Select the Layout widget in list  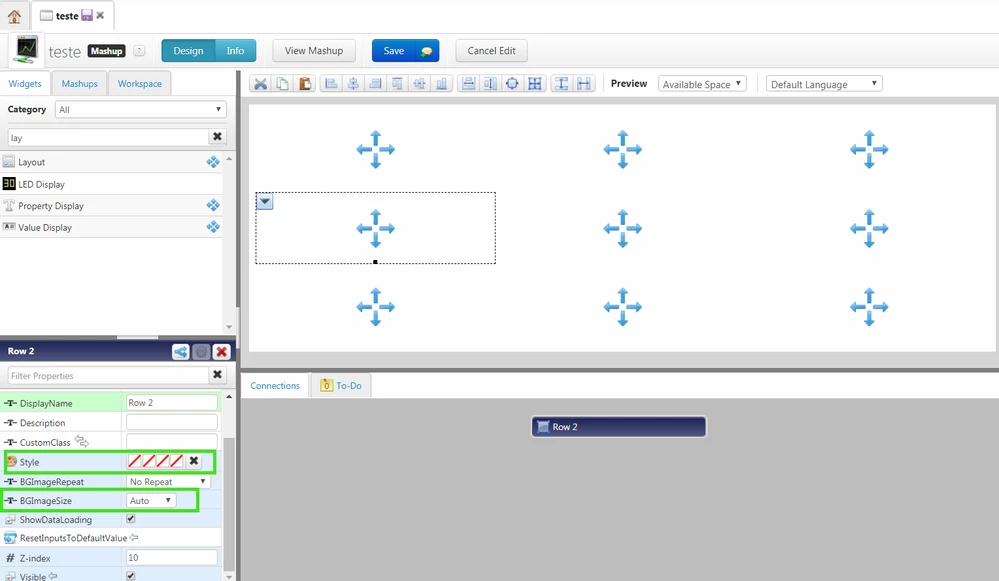pos(111,162)
